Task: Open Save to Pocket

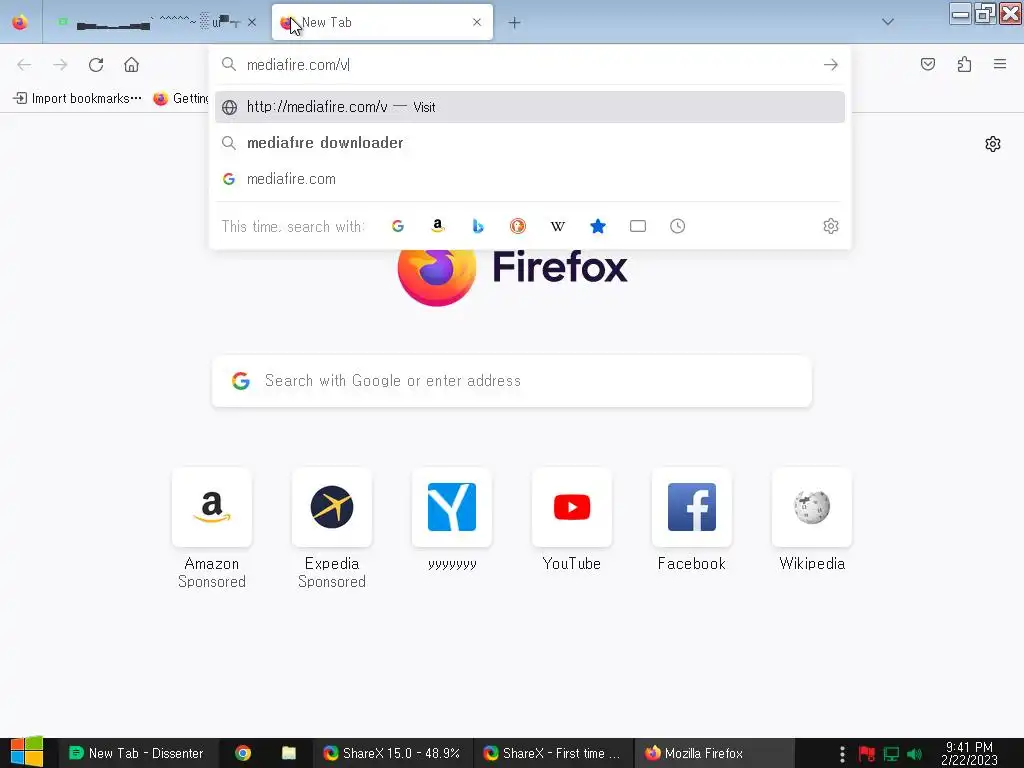Action: pyautogui.click(x=928, y=64)
